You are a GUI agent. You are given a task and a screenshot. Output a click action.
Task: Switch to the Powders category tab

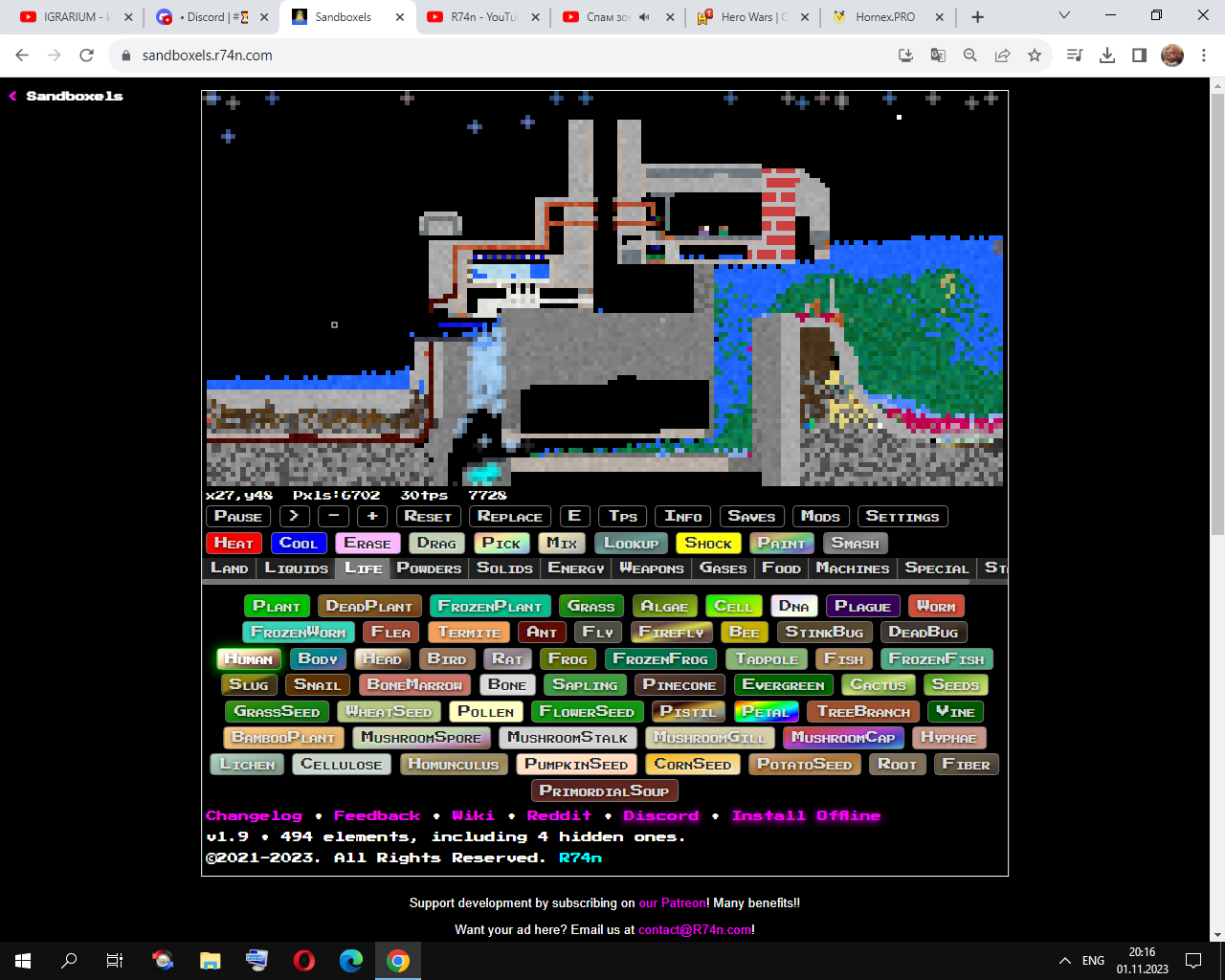tap(429, 568)
